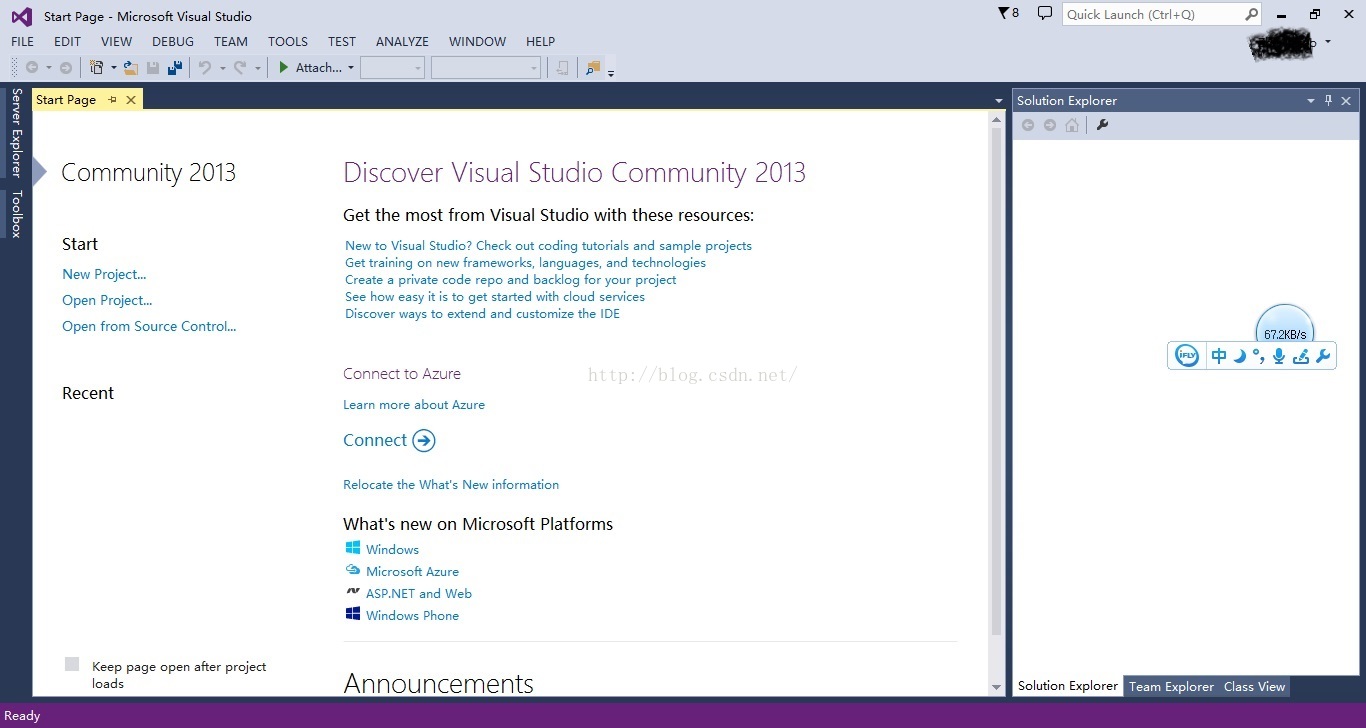Expand Redo history dropdown arrow
The image size is (1366, 728).
(257, 68)
